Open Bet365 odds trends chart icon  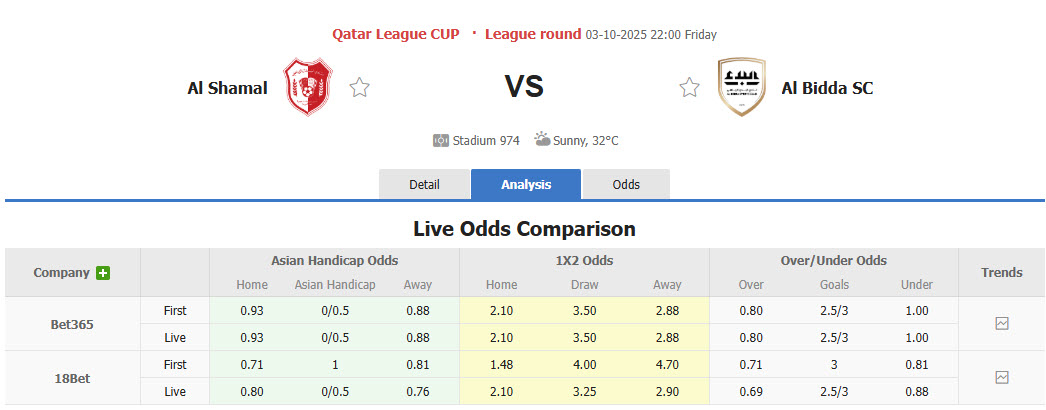1002,324
